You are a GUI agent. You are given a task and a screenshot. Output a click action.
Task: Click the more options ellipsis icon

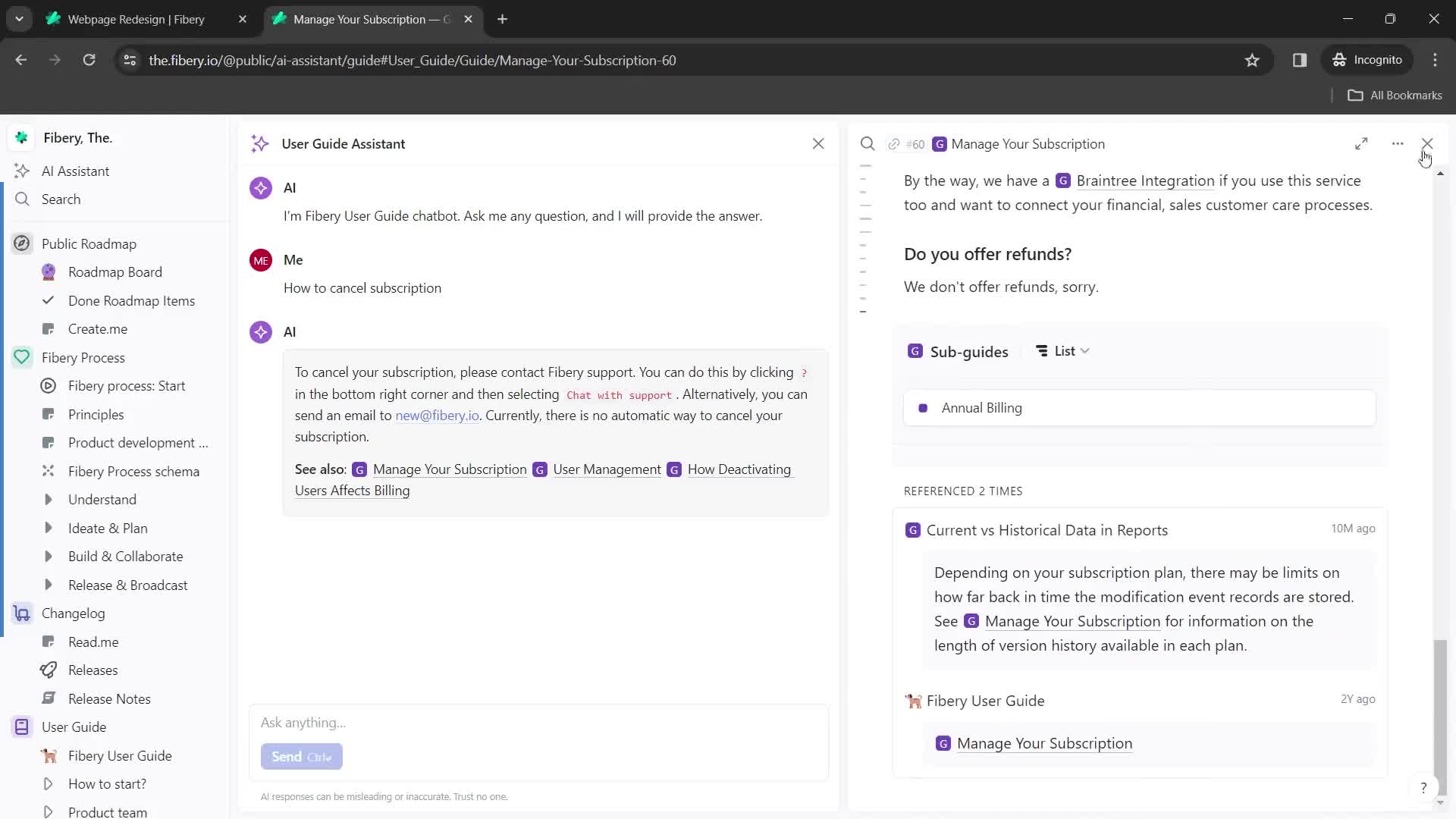pos(1398,143)
